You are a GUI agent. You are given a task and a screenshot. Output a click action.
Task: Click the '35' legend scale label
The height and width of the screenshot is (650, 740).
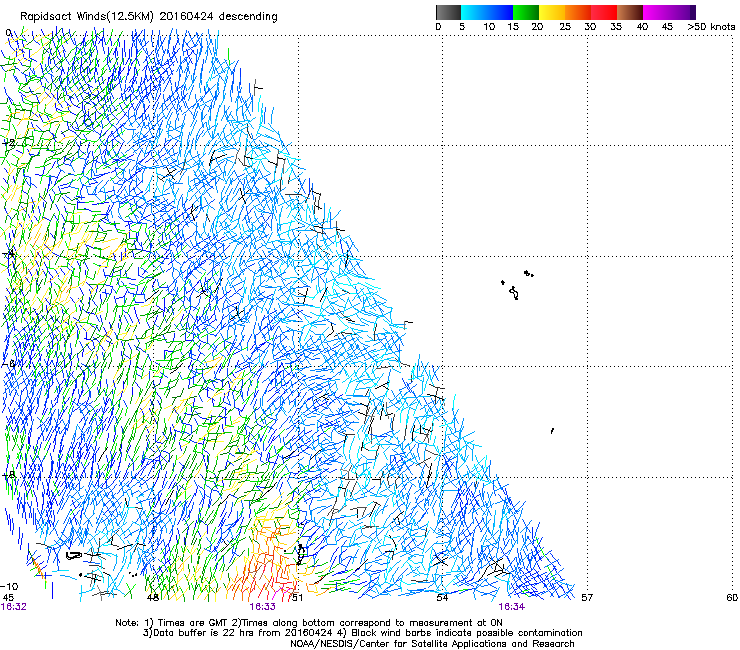click(616, 27)
